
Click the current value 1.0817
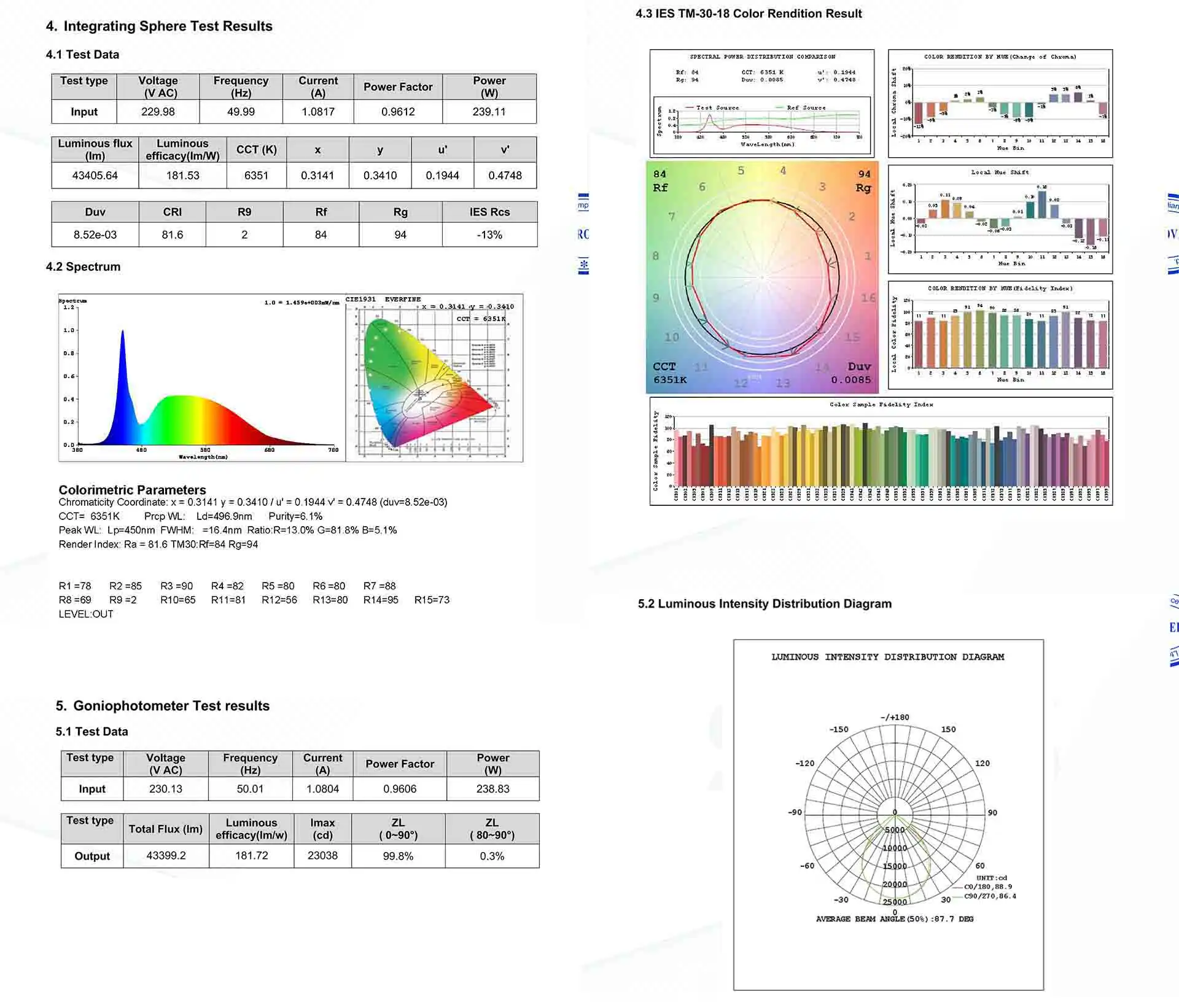(318, 112)
